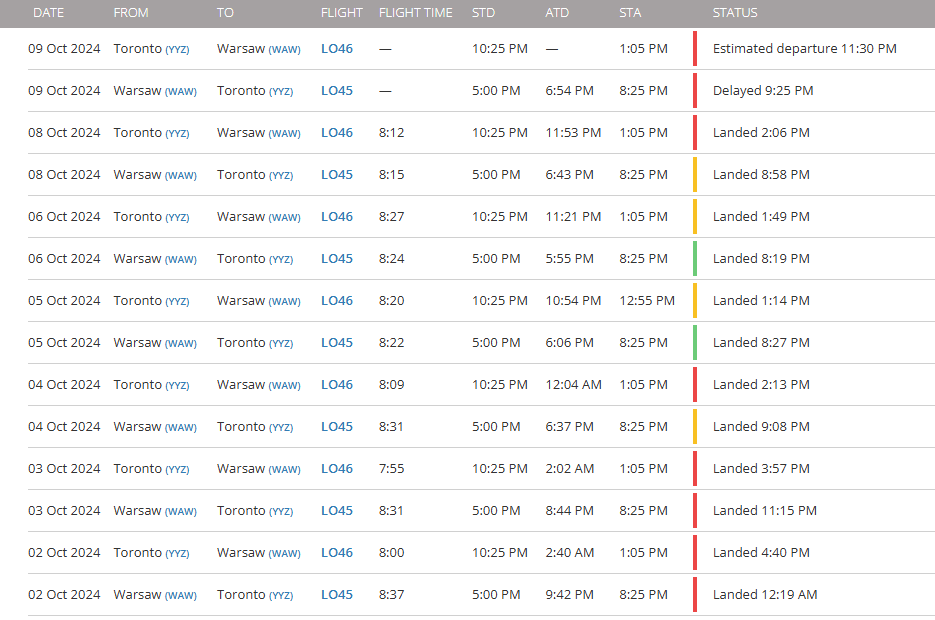Click ATD value 10:54 PM
This screenshot has width=935, height=620.
coord(573,300)
